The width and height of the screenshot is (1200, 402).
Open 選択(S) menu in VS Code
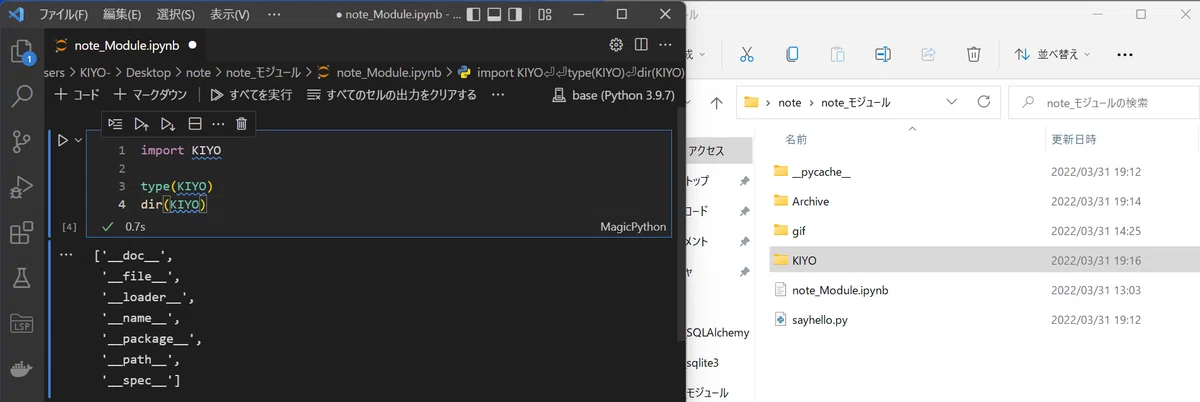[x=176, y=15]
